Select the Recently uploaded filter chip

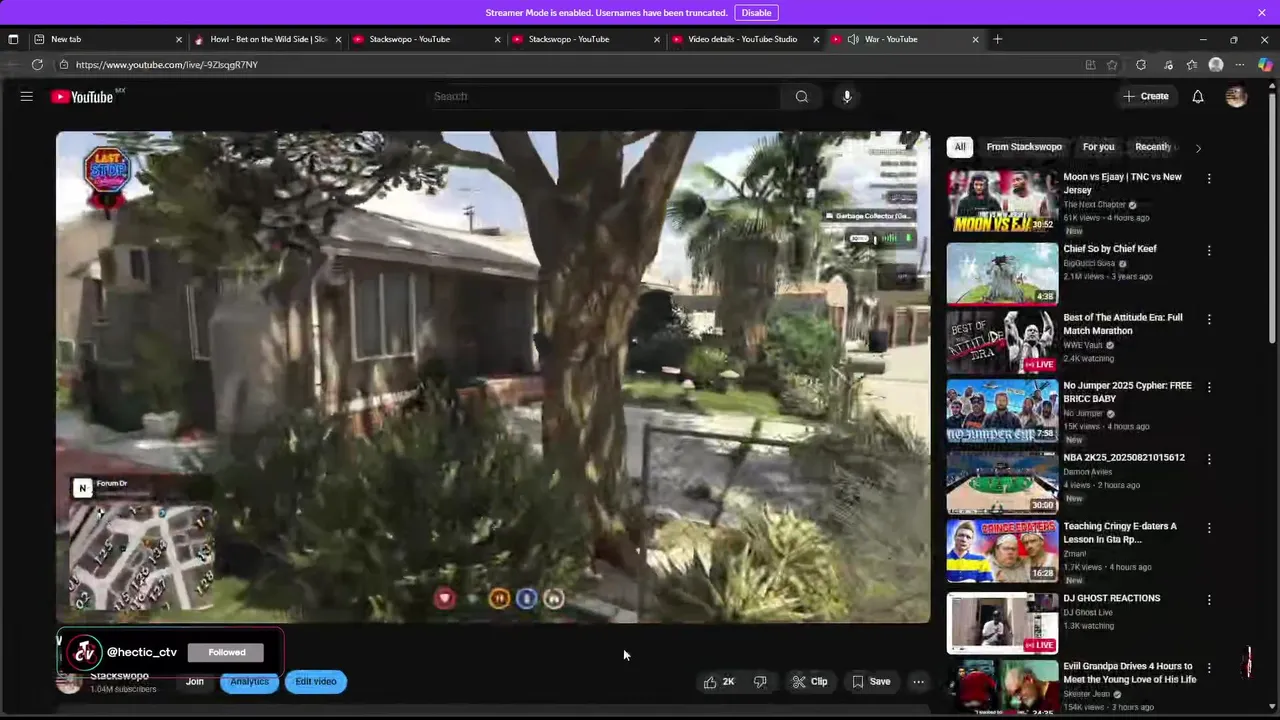(x=1155, y=147)
